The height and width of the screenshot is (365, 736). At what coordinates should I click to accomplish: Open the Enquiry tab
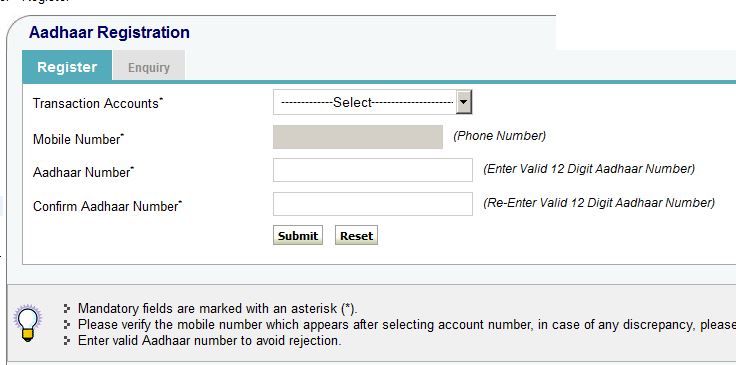(149, 67)
